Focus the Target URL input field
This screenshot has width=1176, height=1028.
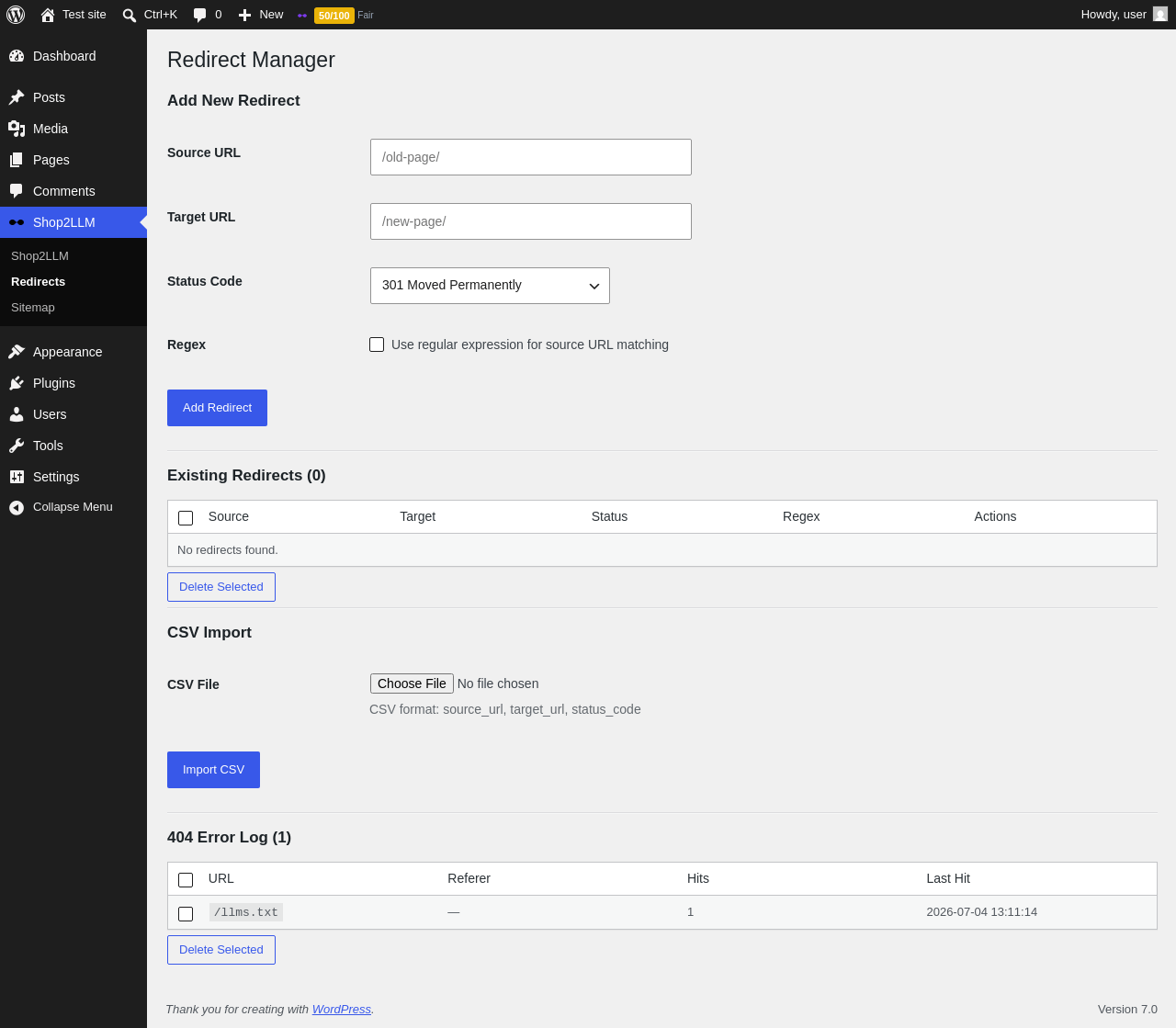531,221
